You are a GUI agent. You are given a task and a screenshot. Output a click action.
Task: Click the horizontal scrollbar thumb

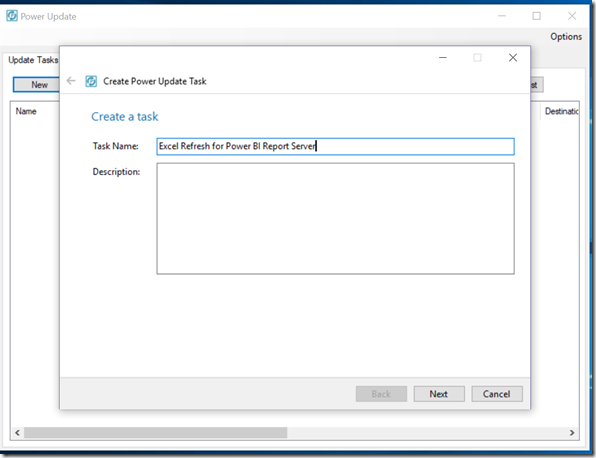(x=155, y=433)
